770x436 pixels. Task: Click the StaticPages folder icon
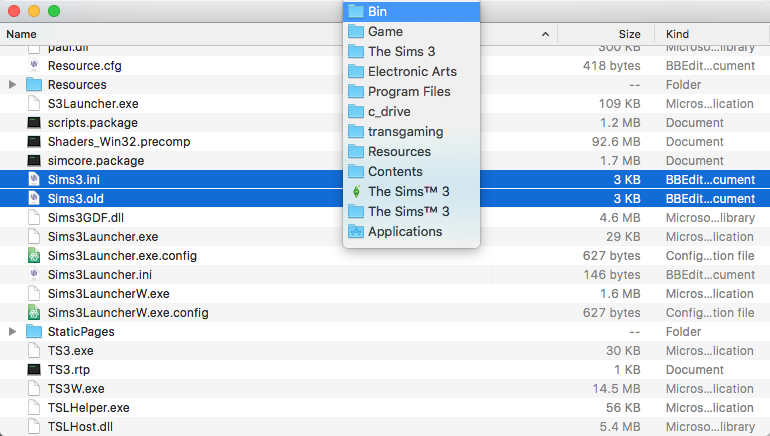pyautogui.click(x=34, y=331)
